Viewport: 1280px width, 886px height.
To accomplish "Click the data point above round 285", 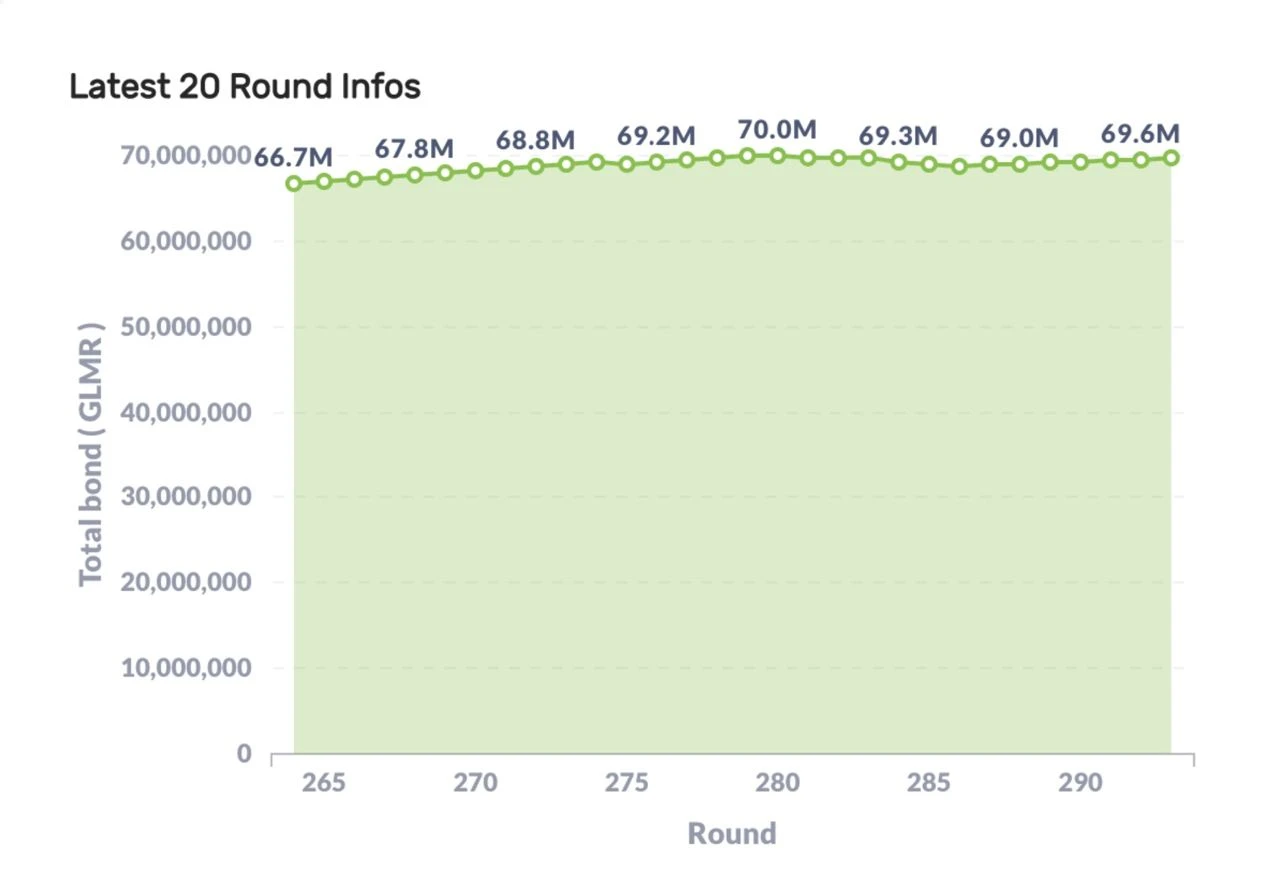I will pyautogui.click(x=929, y=164).
